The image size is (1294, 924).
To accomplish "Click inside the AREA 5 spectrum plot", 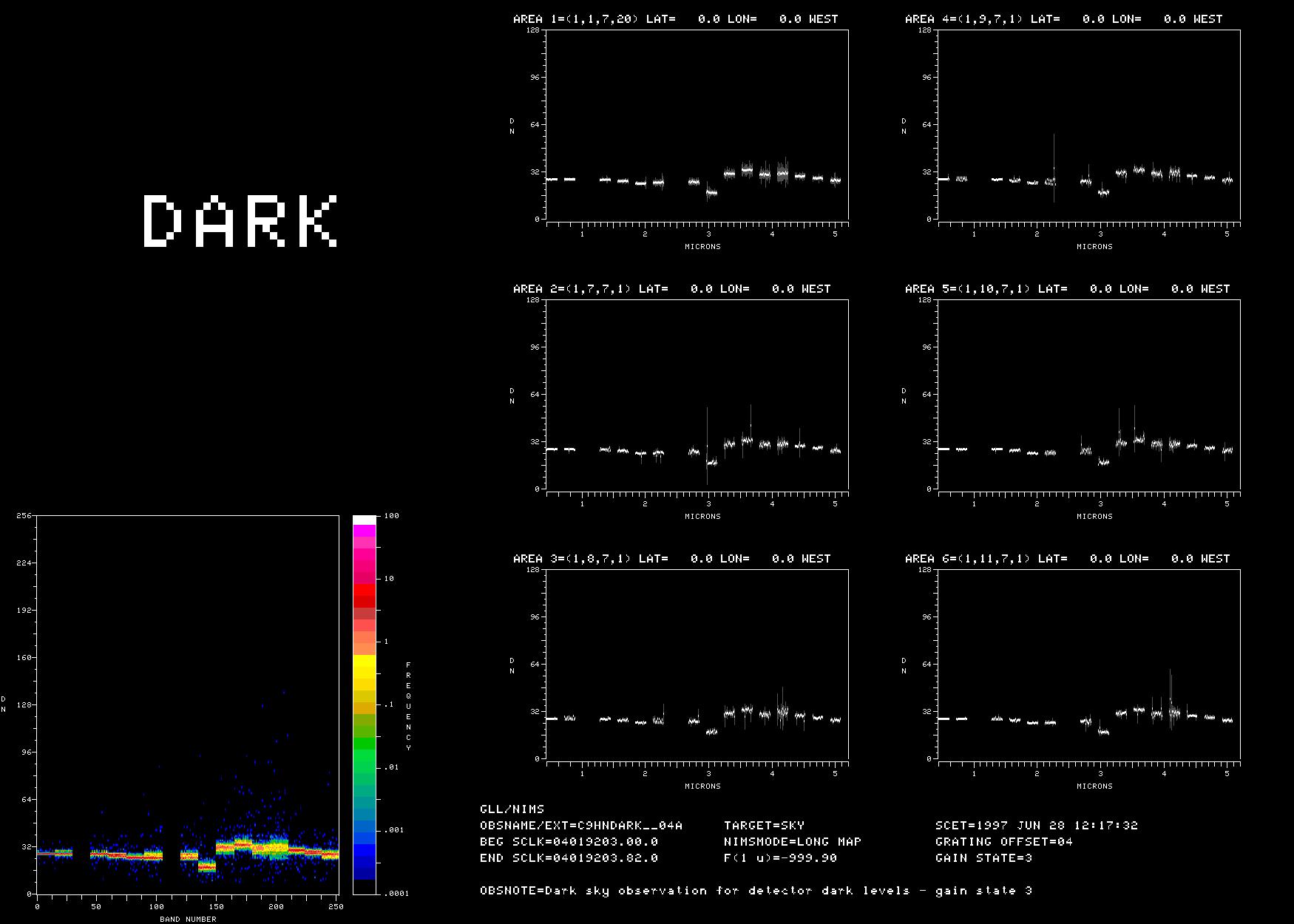I will point(1089,395).
